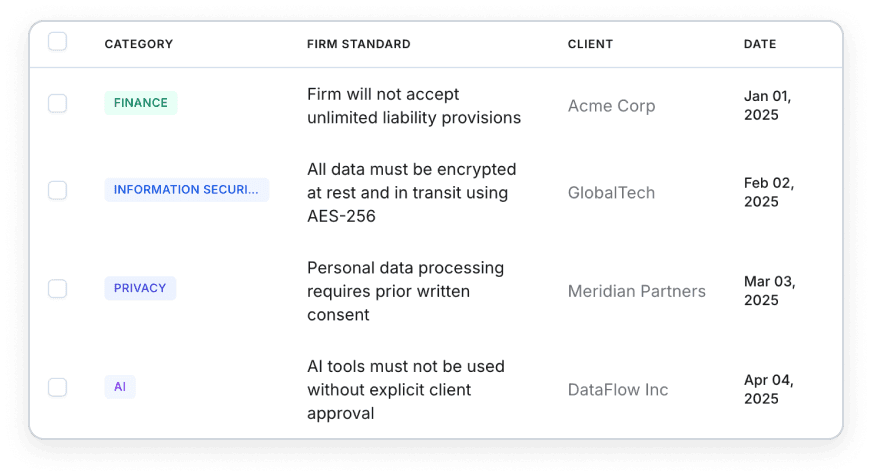Open the unlimited liability provisions standard
The width and height of the screenshot is (872, 476).
coord(414,106)
